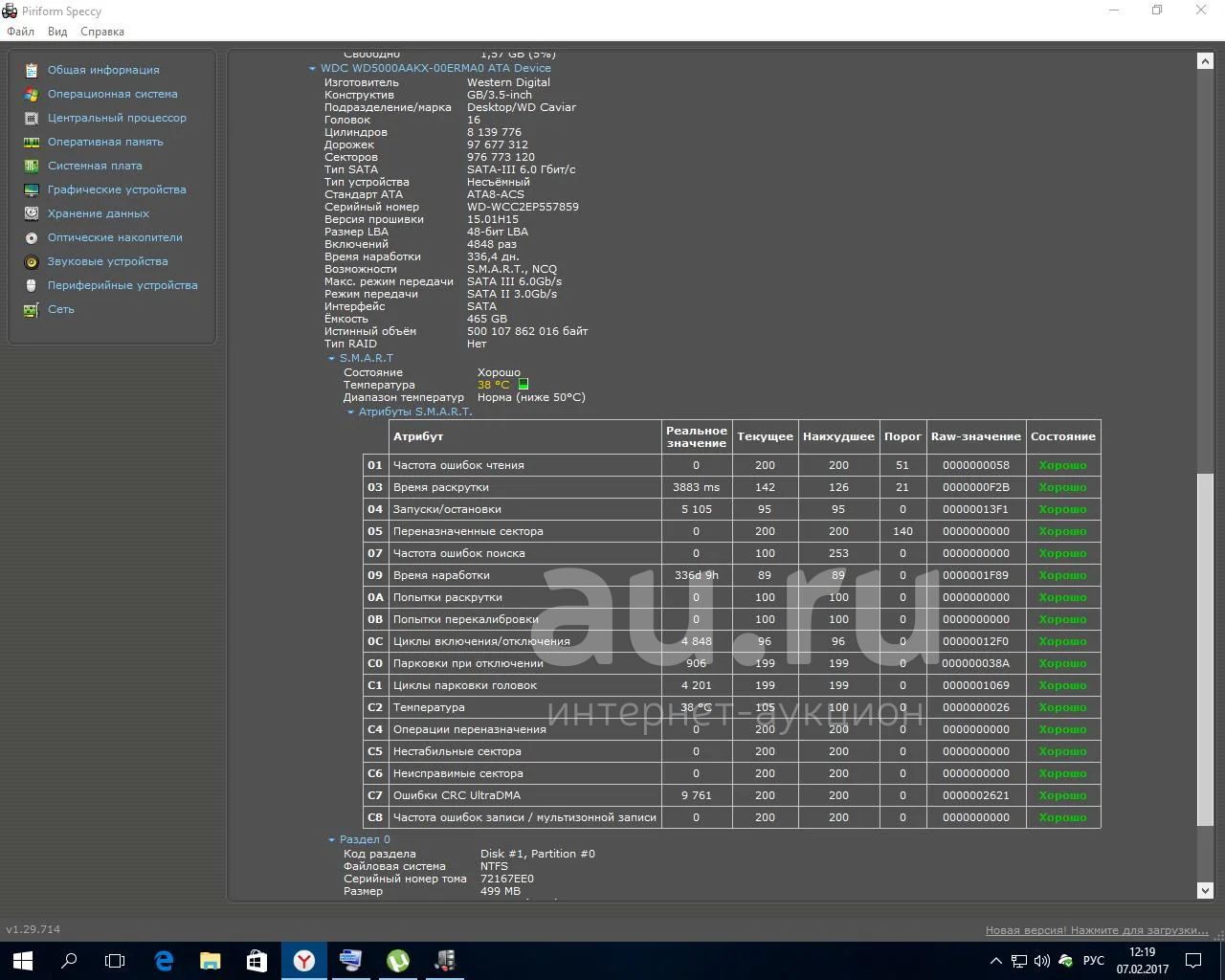Select the Сеть network icon
Viewport: 1225px width, 980px height.
click(x=32, y=309)
